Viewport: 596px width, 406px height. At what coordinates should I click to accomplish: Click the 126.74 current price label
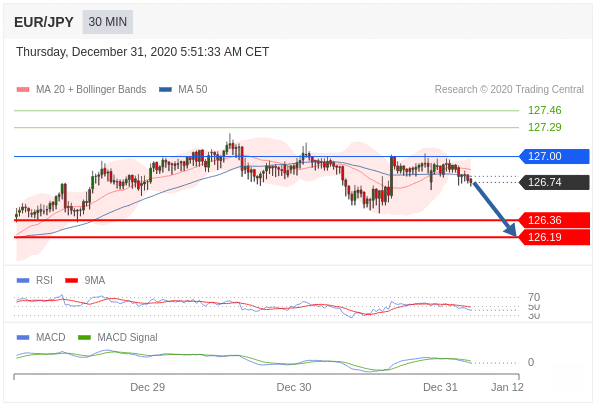click(x=554, y=182)
